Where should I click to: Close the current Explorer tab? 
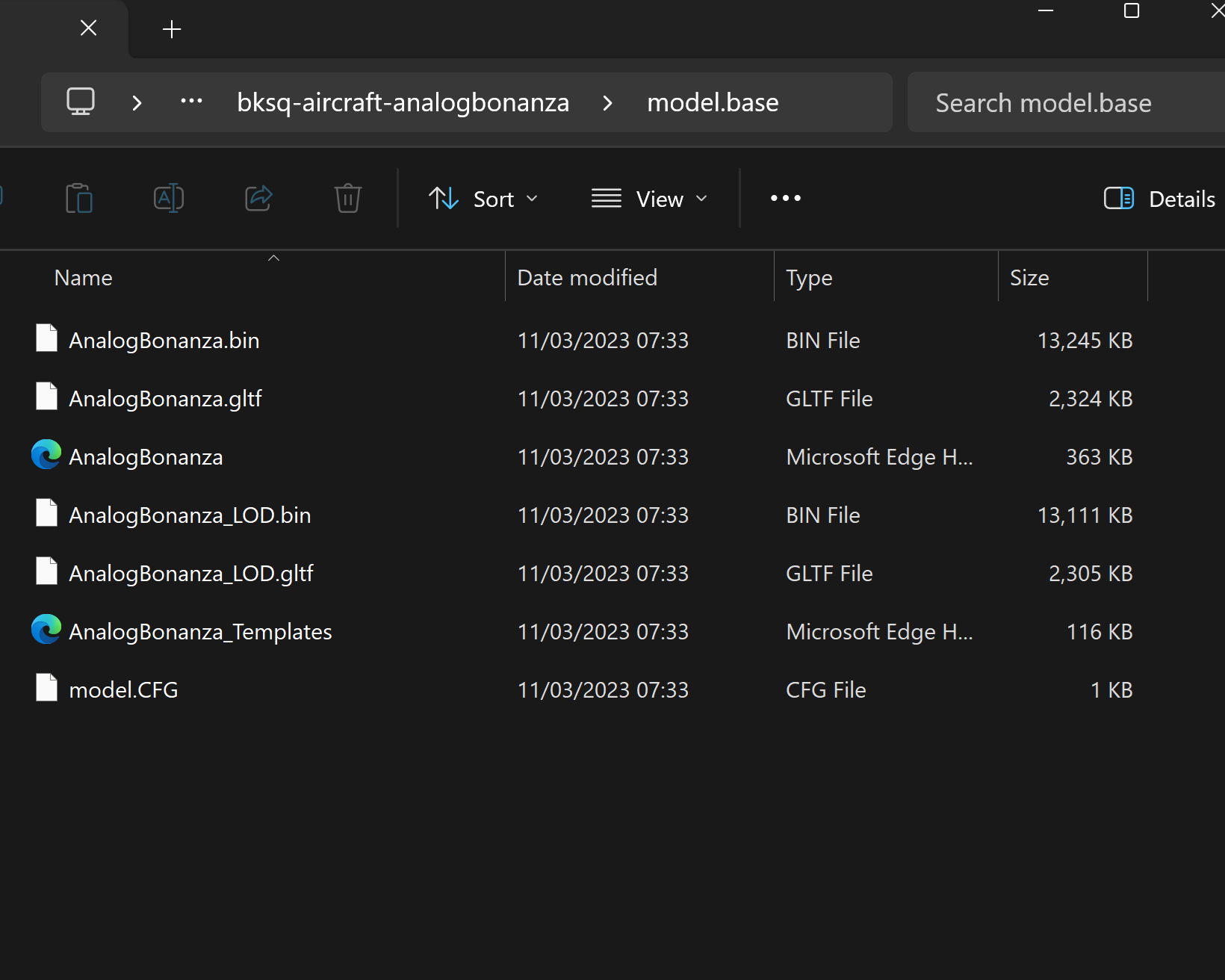pos(88,28)
